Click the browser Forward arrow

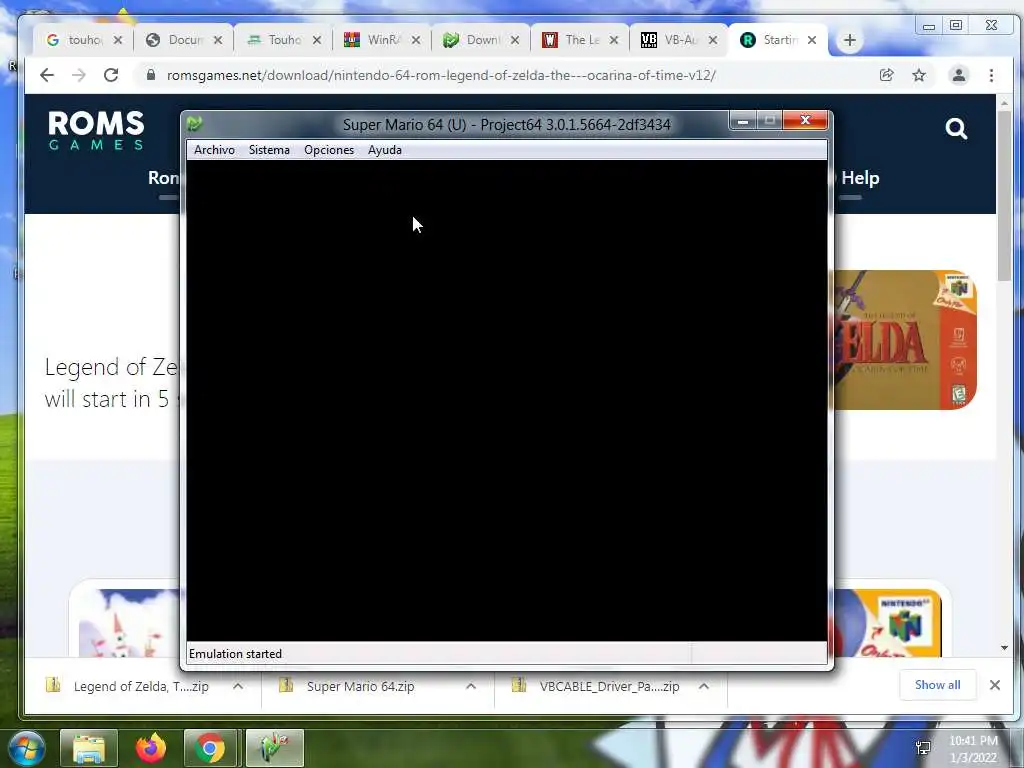(x=78, y=75)
